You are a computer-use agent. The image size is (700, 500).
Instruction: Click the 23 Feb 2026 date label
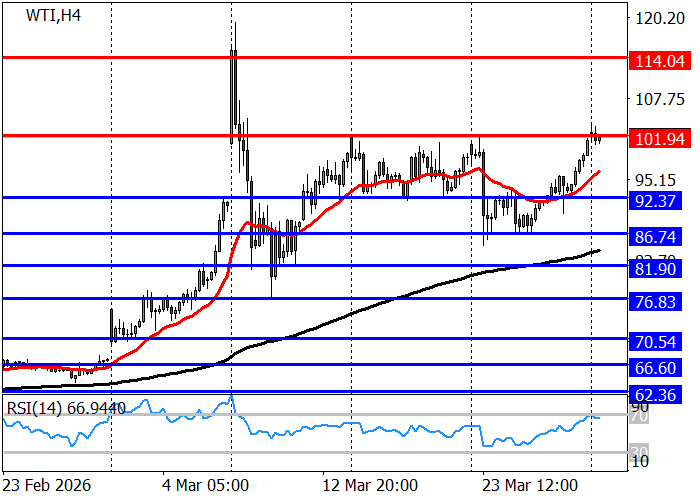[x=46, y=484]
